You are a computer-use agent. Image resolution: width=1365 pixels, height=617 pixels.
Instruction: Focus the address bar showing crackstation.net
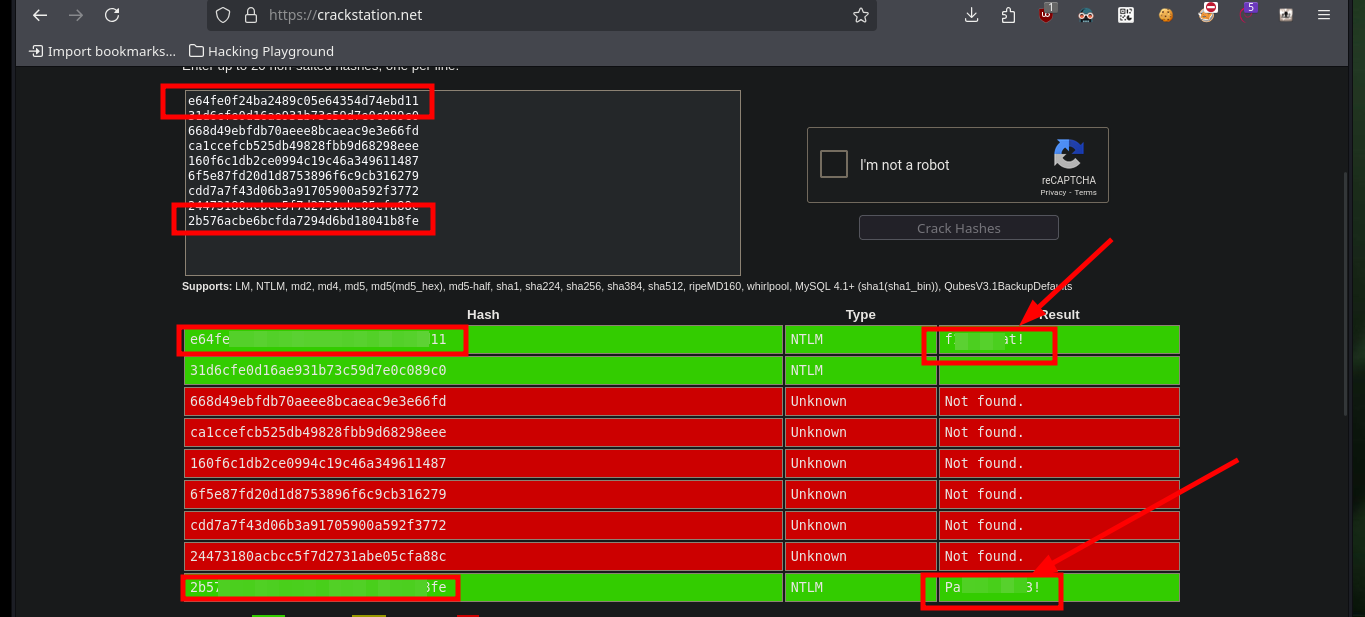tap(543, 15)
